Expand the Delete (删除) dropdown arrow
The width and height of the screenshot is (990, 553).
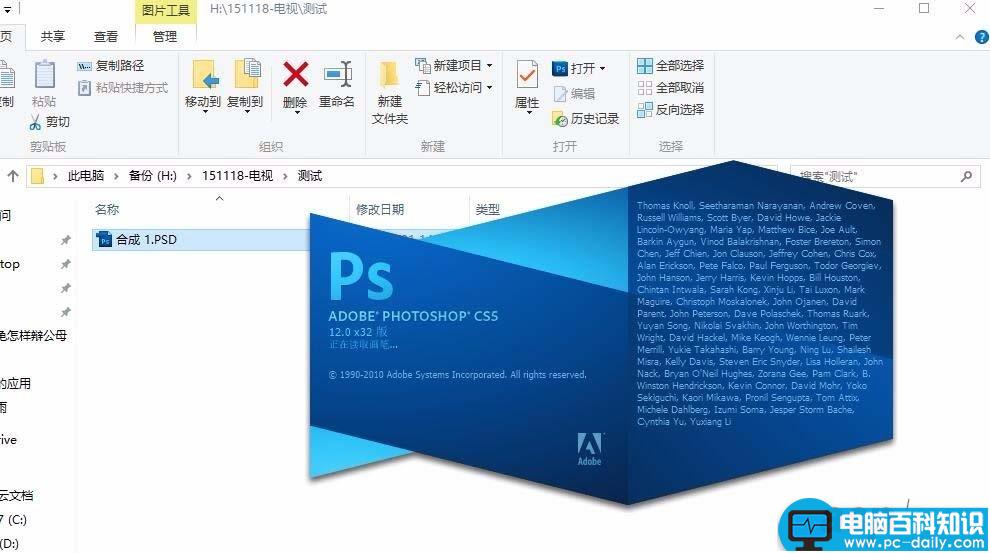pos(295,113)
